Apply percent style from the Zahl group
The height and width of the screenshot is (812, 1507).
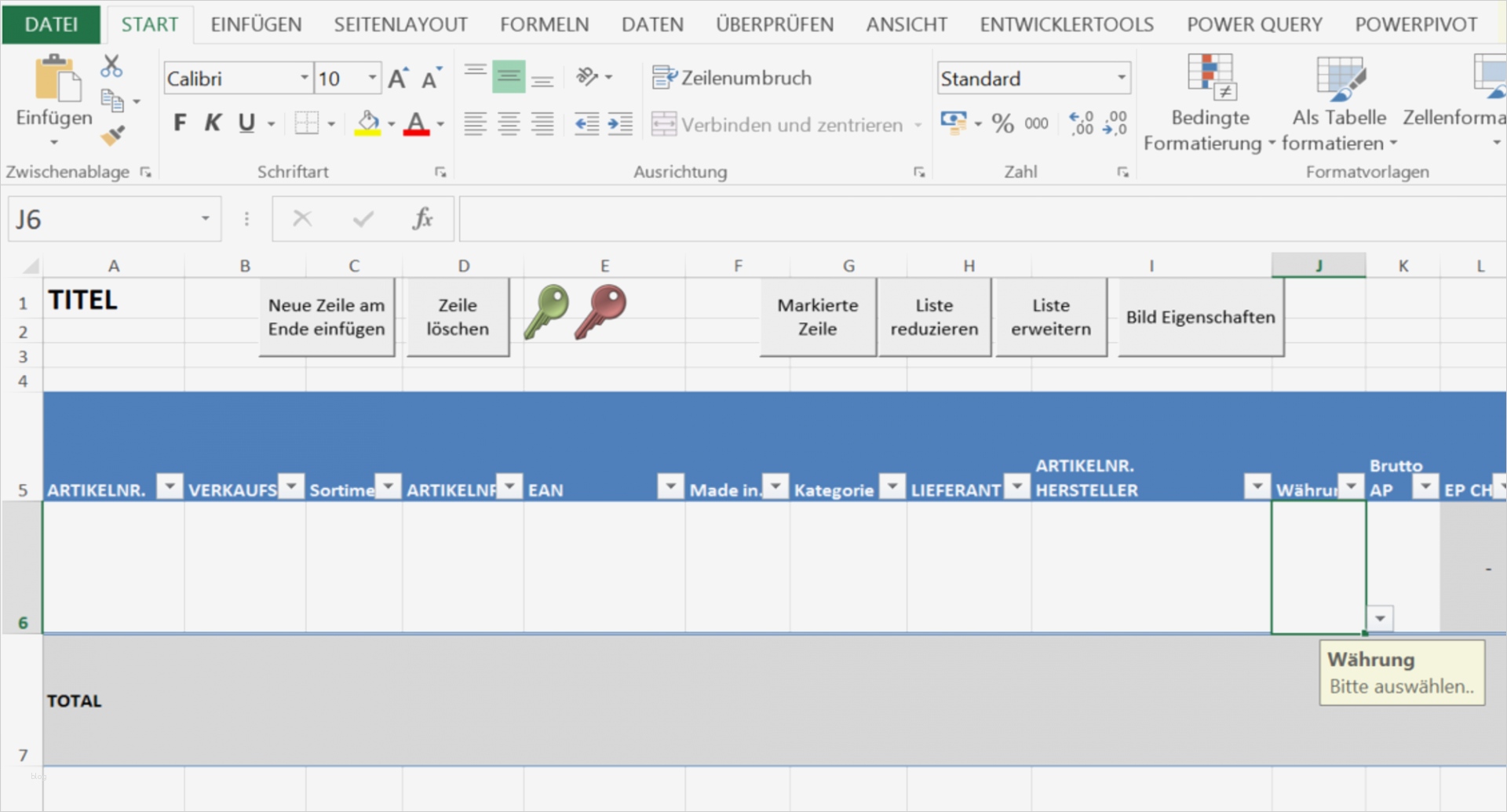[1002, 123]
